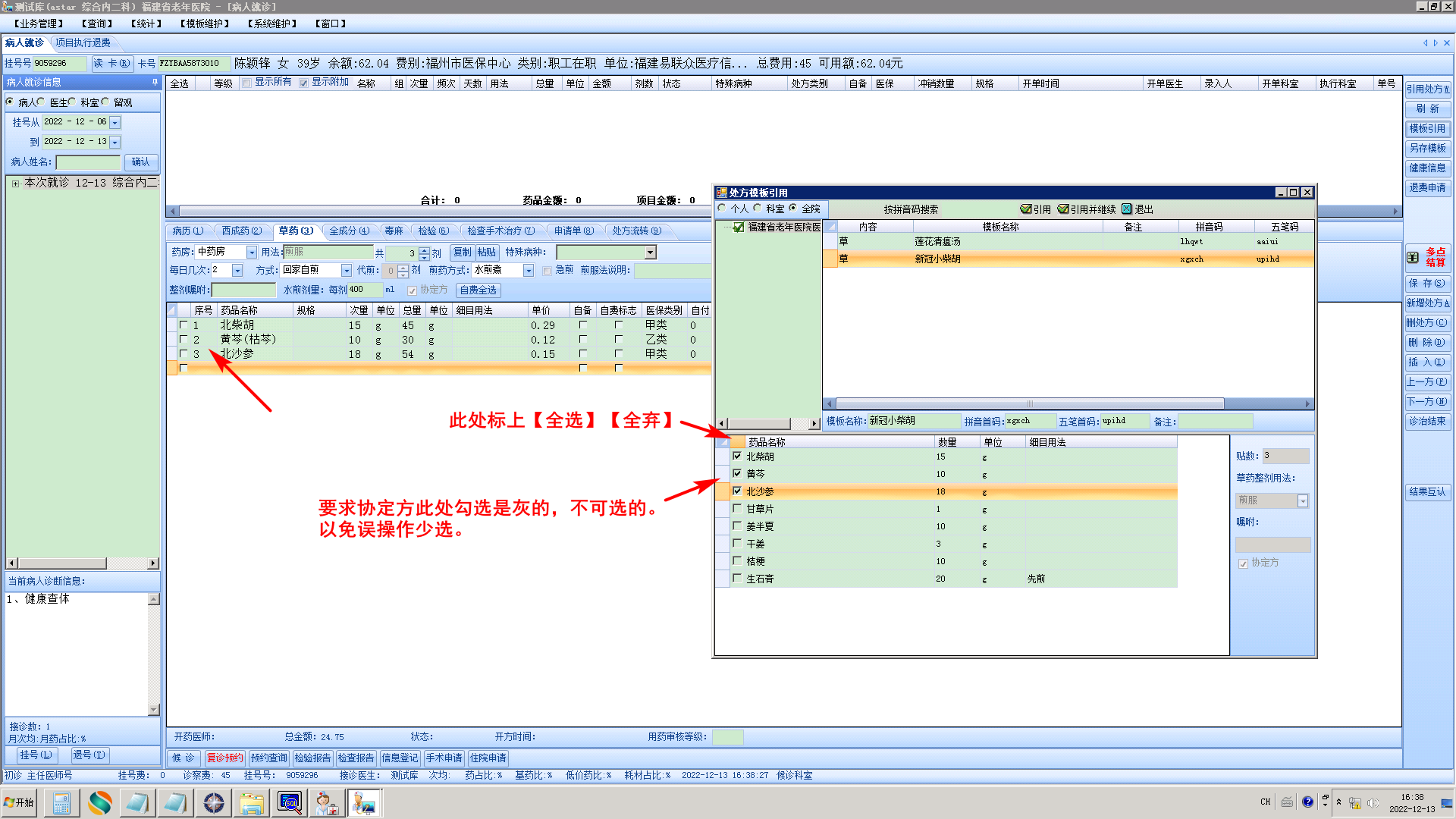
Task: Open the 药房 dropdown showing 中药房
Action: [x=252, y=253]
